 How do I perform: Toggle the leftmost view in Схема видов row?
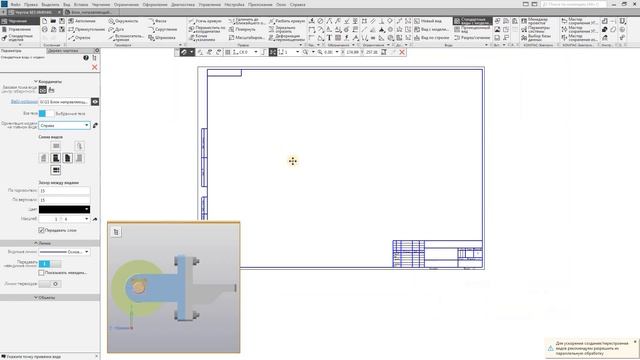[44, 158]
